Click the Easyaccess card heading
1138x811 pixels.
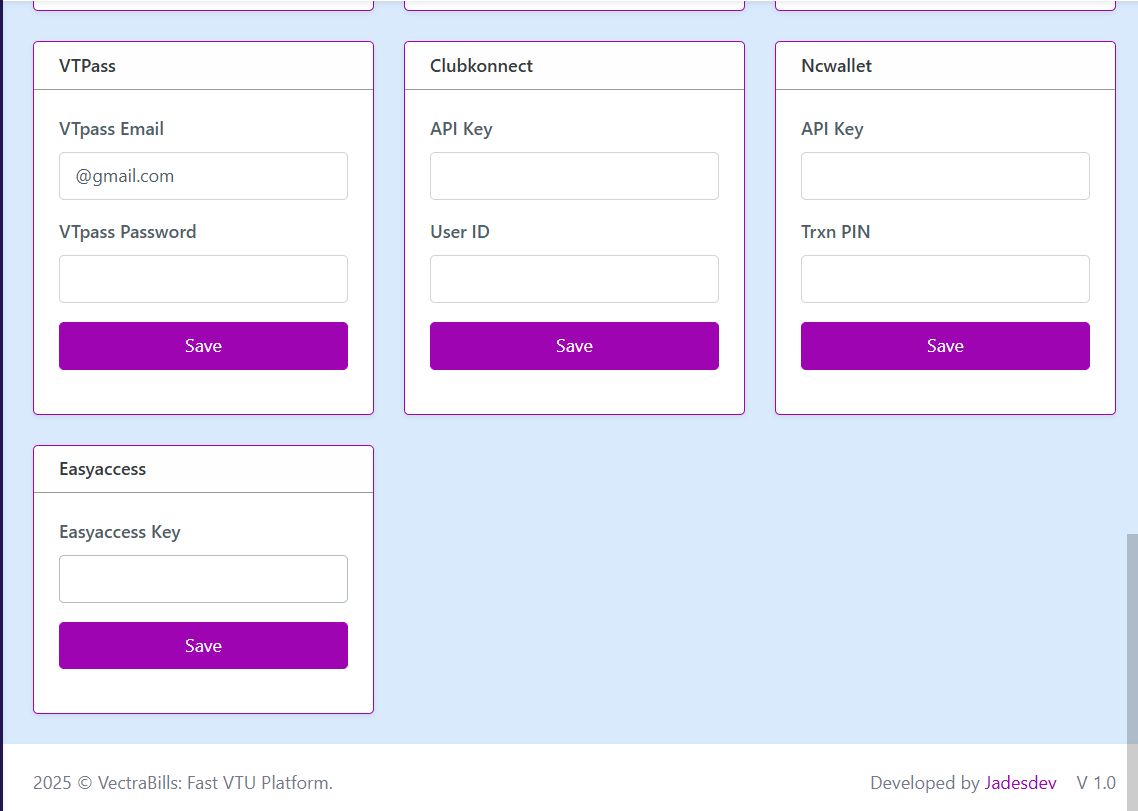(x=102, y=469)
